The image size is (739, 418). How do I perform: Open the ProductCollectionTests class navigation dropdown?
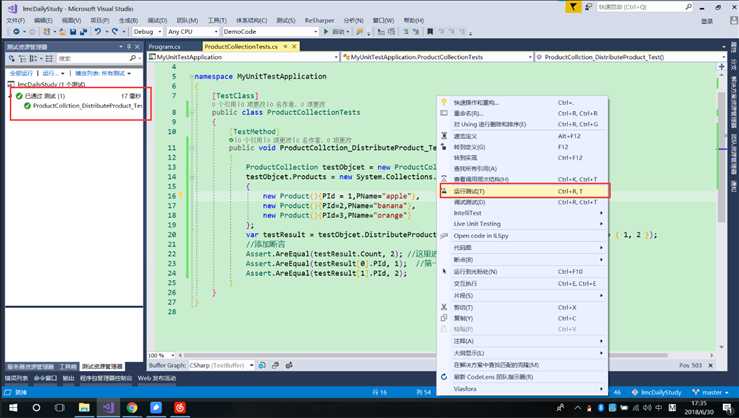point(437,57)
